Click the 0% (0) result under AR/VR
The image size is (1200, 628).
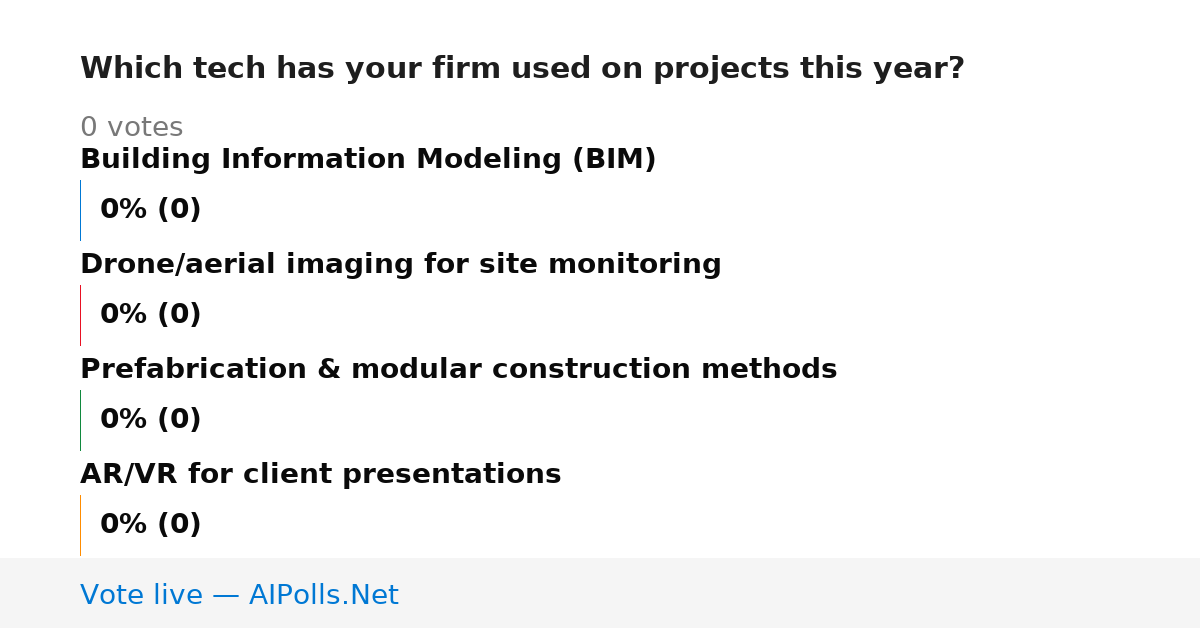pyautogui.click(x=150, y=525)
